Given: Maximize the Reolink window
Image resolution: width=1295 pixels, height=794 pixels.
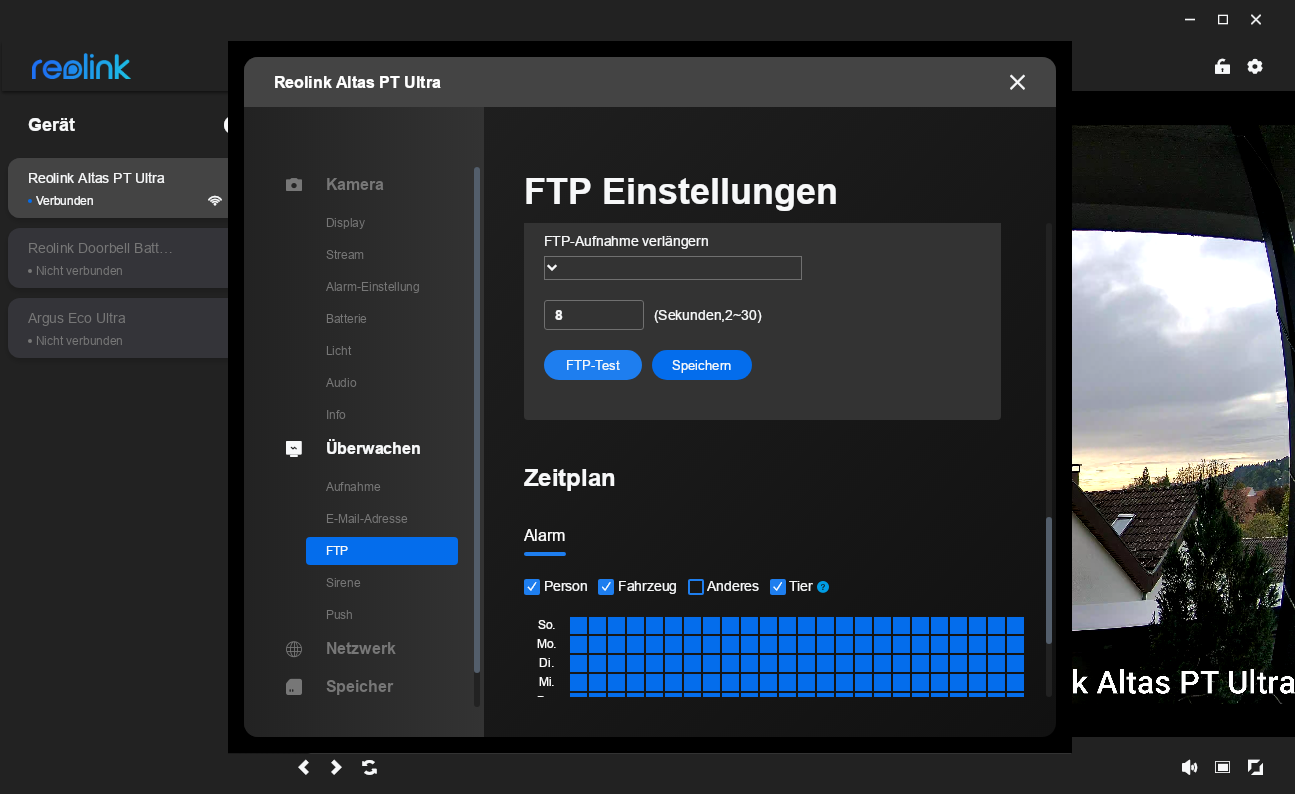Looking at the screenshot, I should click(x=1222, y=20).
